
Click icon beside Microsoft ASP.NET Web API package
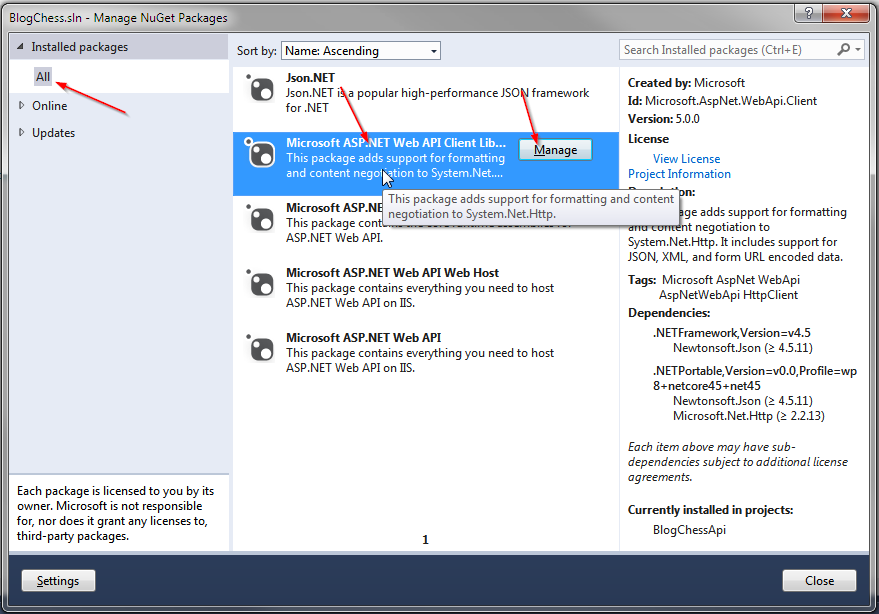pyautogui.click(x=260, y=348)
